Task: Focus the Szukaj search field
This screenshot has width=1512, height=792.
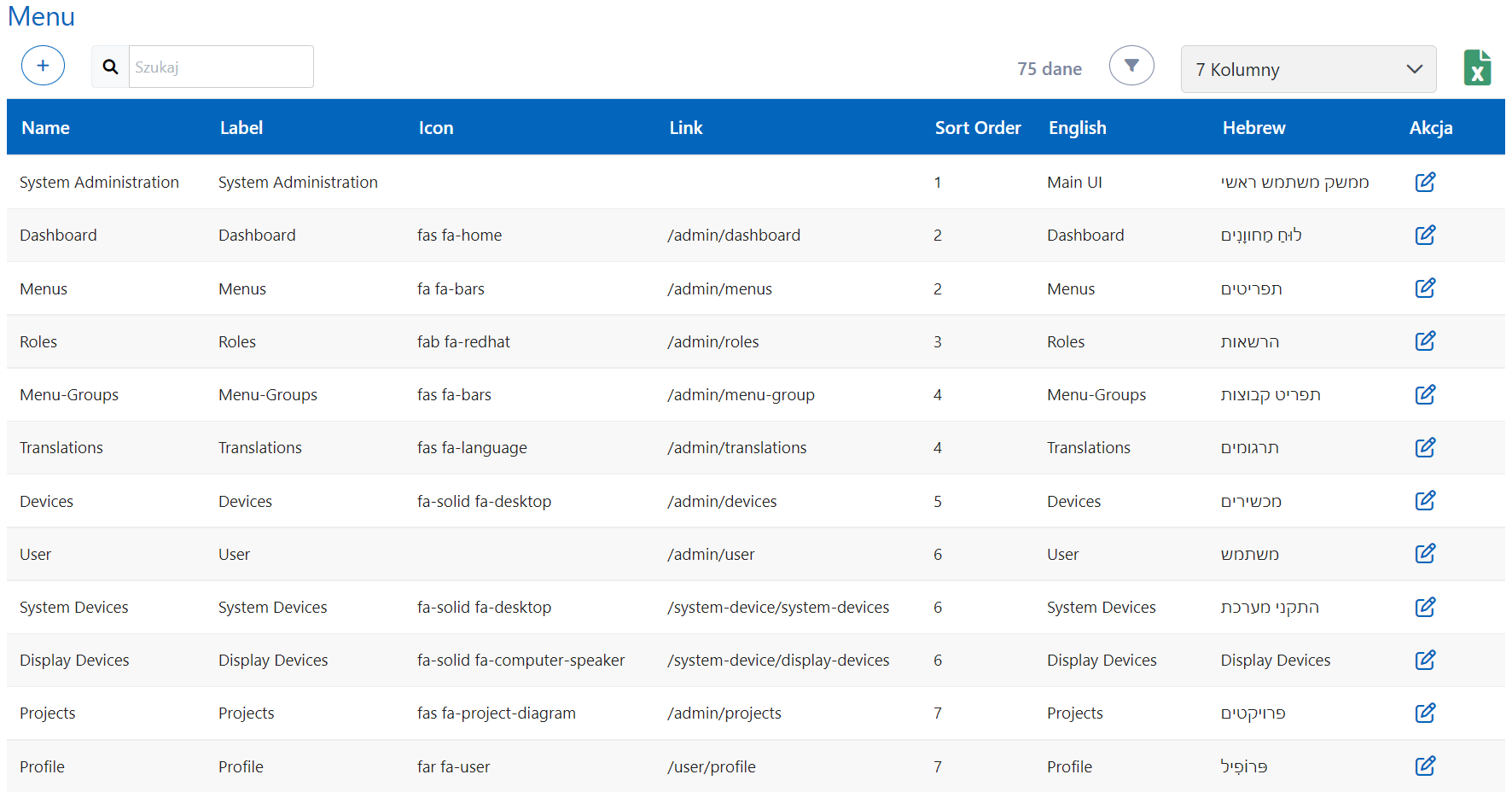Action: click(220, 67)
